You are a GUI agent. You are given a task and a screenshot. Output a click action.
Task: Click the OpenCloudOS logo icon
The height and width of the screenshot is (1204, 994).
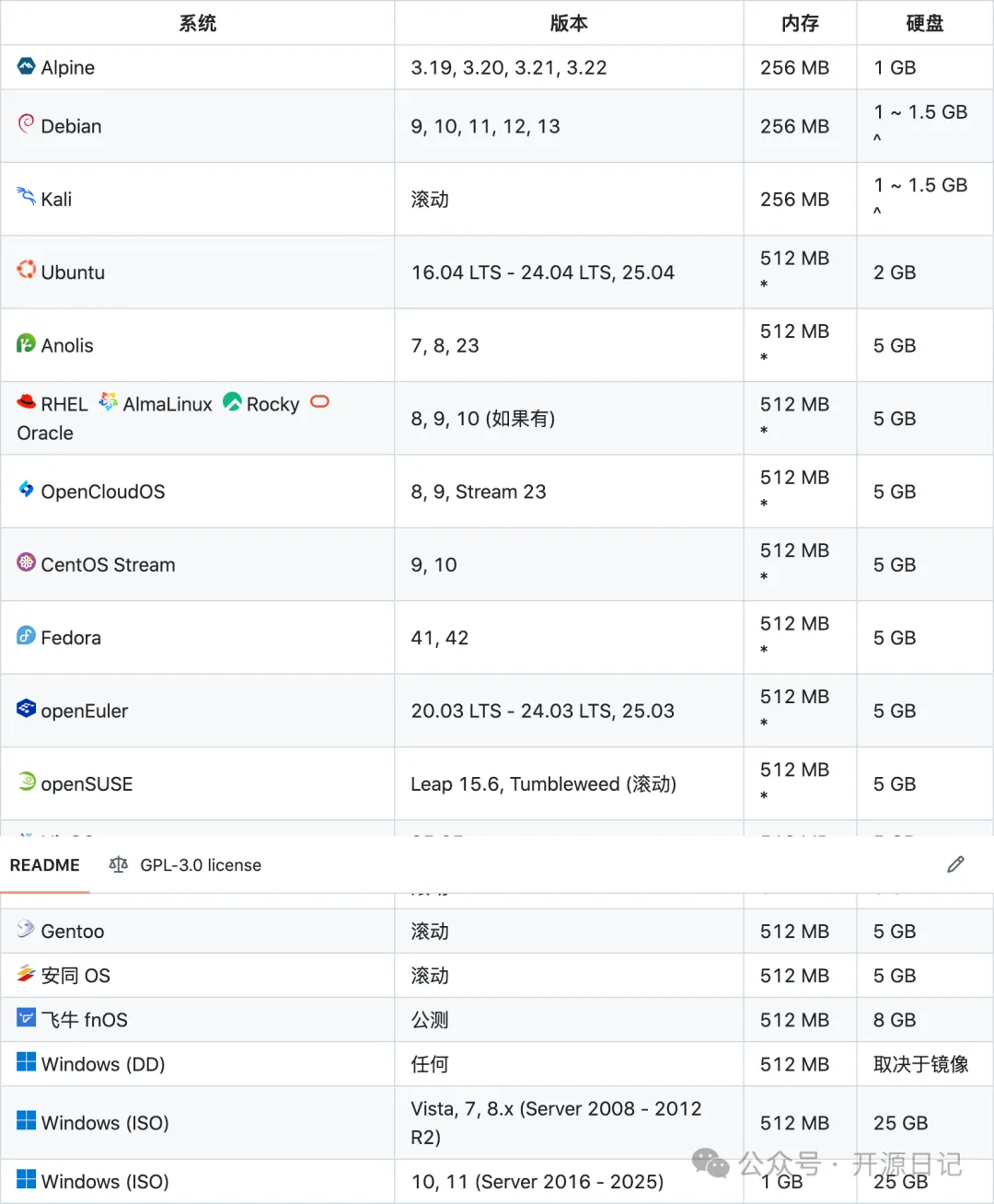(x=26, y=490)
